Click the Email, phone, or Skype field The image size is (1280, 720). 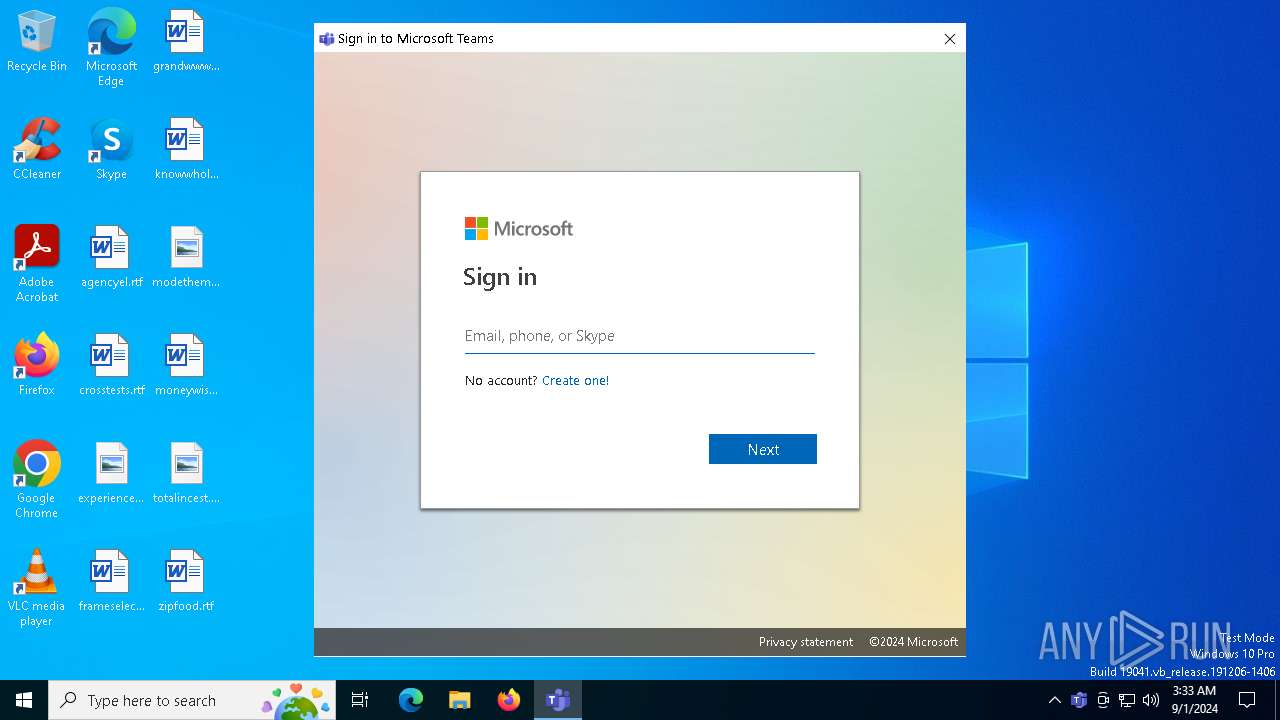pos(640,336)
